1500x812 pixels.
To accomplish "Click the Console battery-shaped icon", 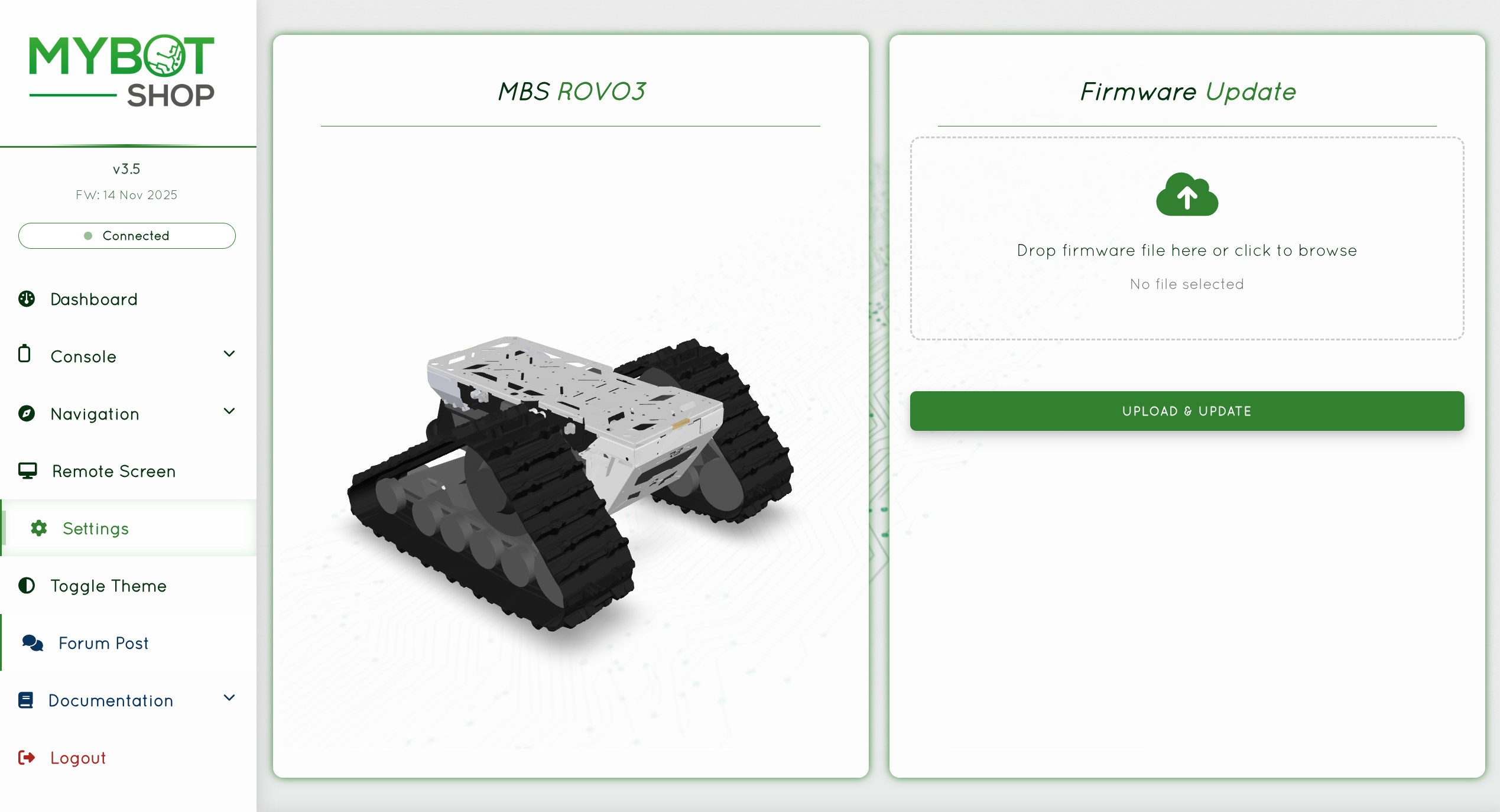I will point(24,353).
